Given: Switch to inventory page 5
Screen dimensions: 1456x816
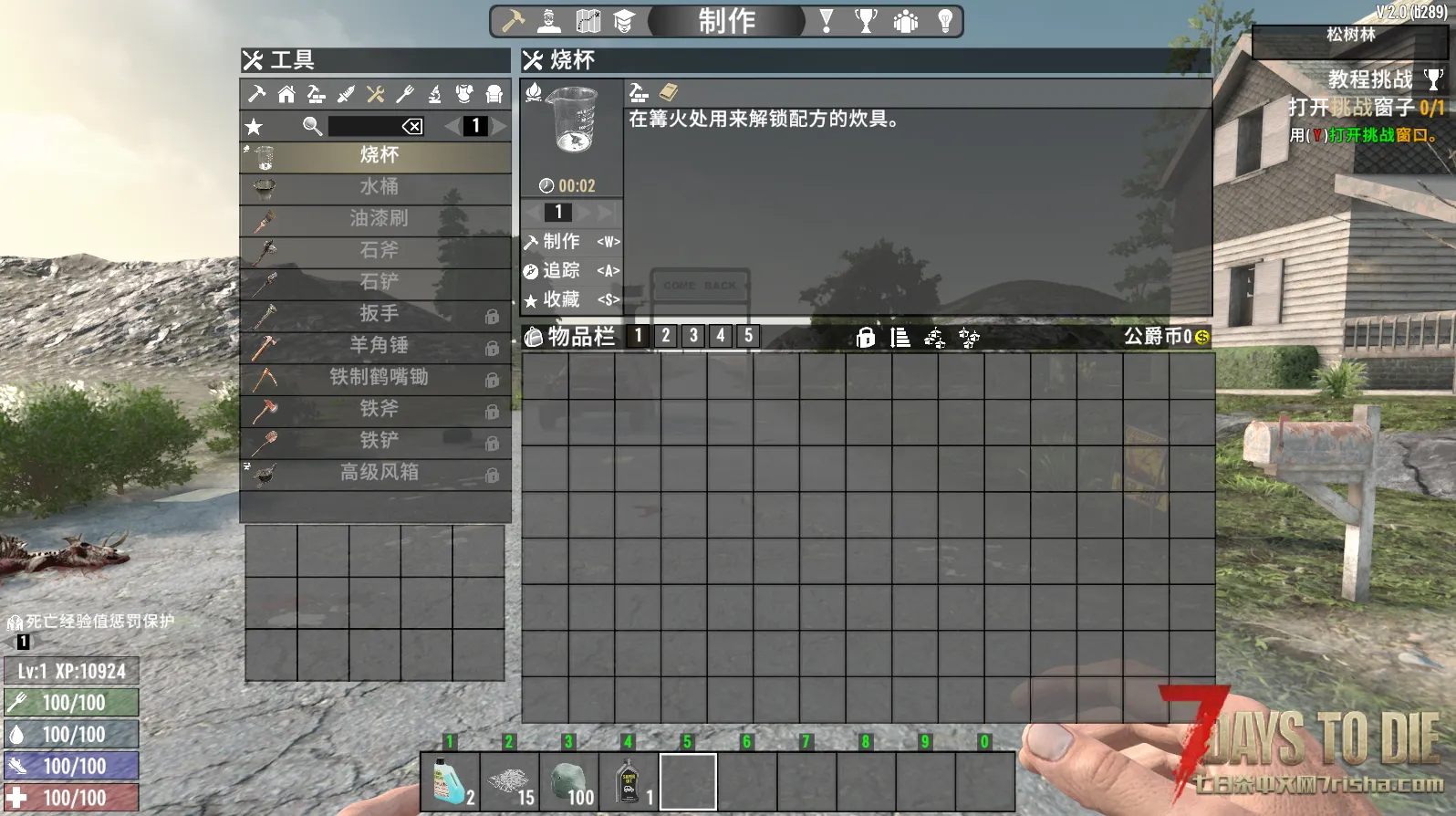Looking at the screenshot, I should 748,336.
